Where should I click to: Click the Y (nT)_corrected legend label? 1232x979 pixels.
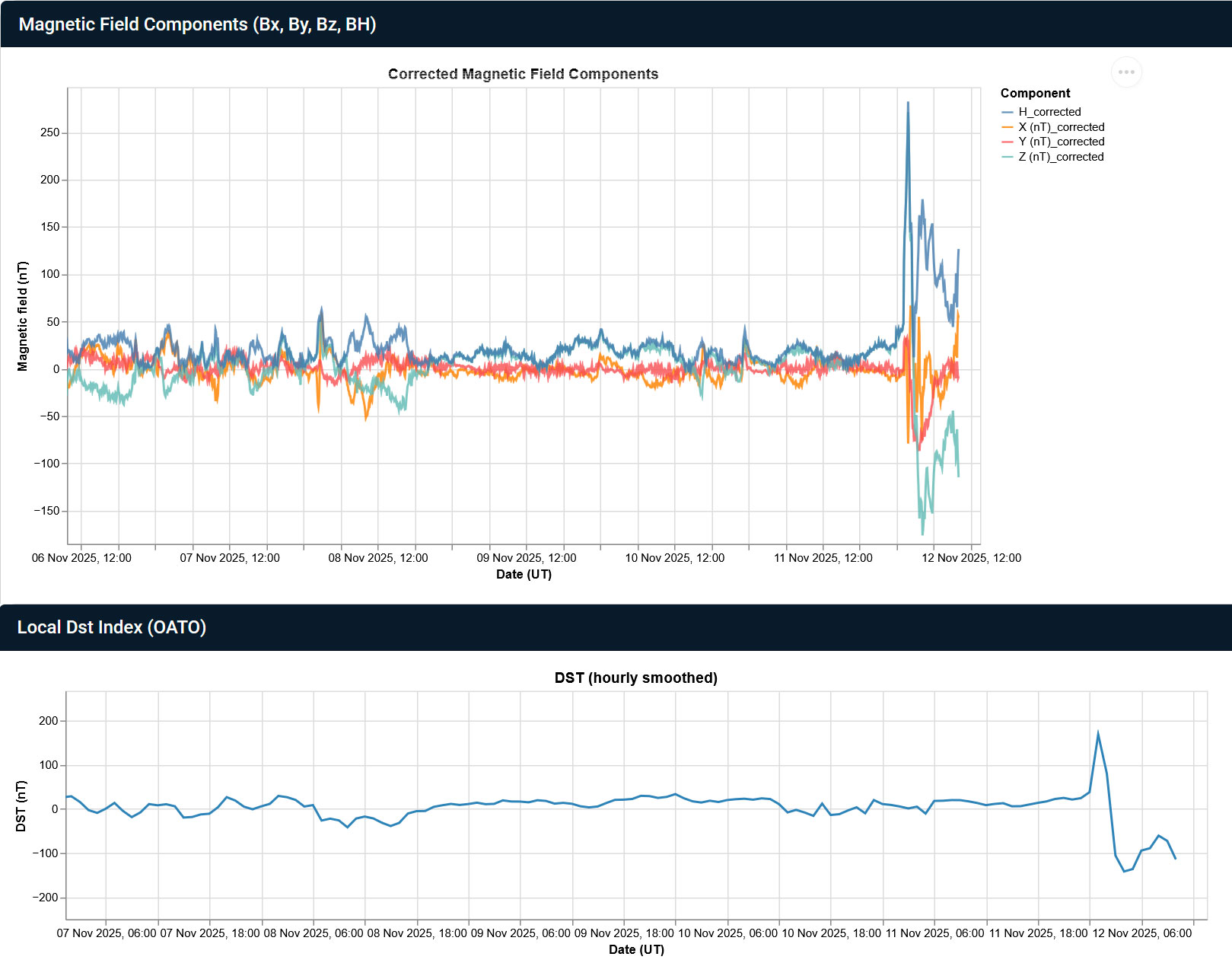[x=1061, y=142]
